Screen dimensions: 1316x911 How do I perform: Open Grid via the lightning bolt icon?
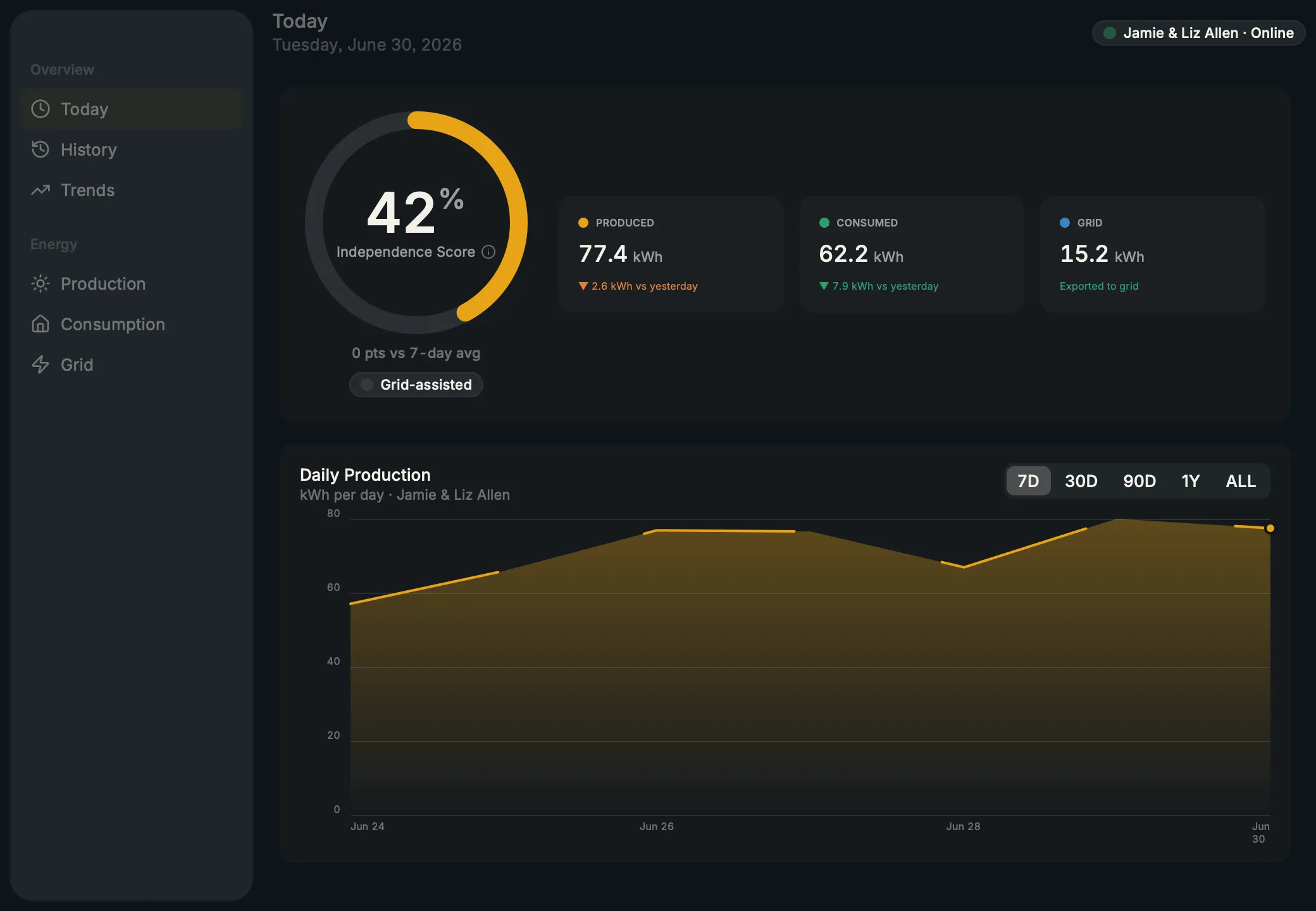[x=40, y=364]
